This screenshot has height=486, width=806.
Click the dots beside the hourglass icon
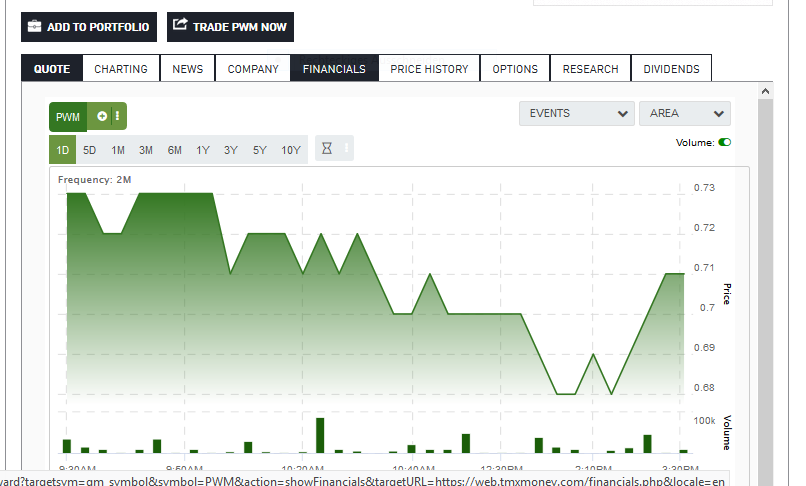pos(347,148)
